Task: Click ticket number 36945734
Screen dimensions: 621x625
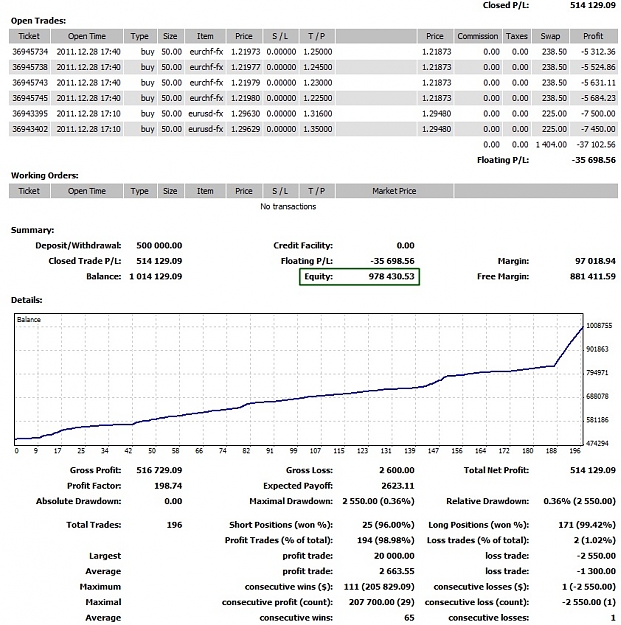Action: tap(30, 52)
